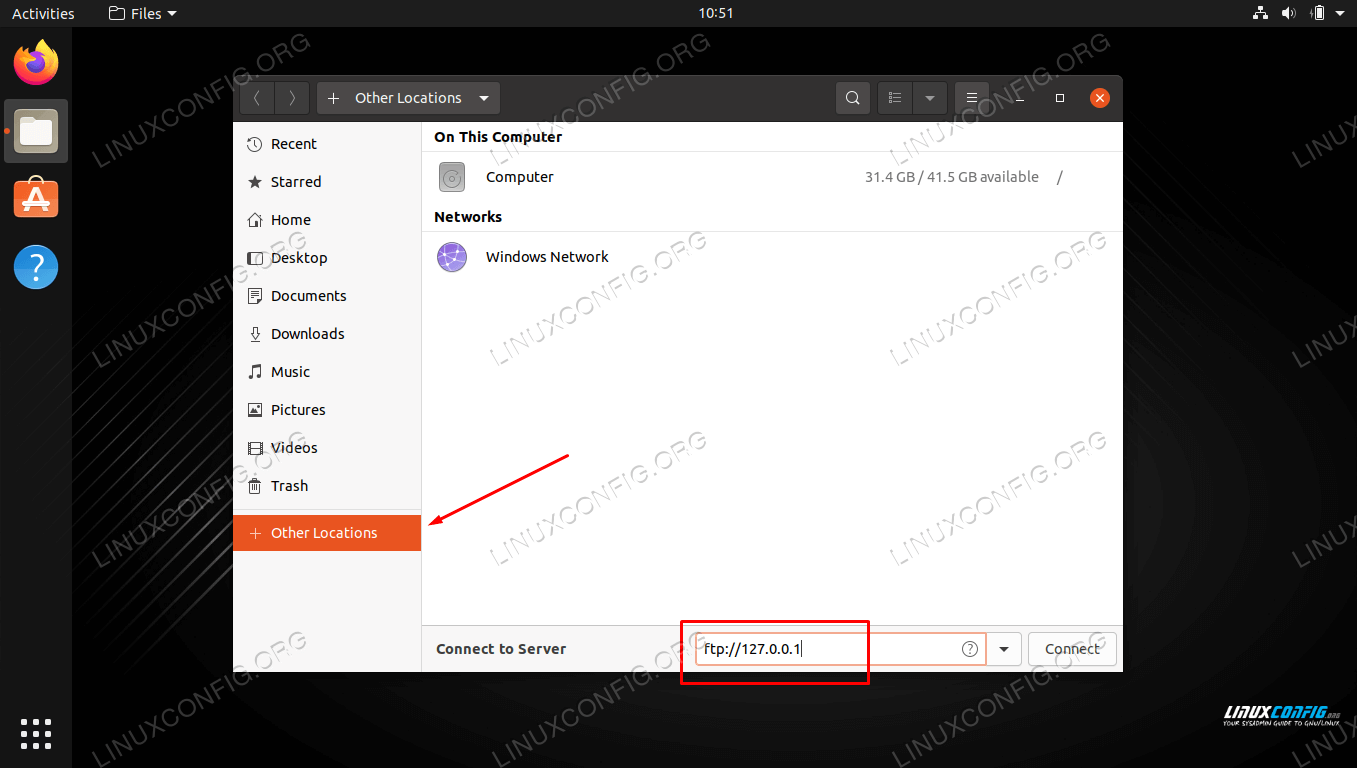Image resolution: width=1357 pixels, height=768 pixels.
Task: Expand the view options dropdown arrow
Action: point(930,98)
